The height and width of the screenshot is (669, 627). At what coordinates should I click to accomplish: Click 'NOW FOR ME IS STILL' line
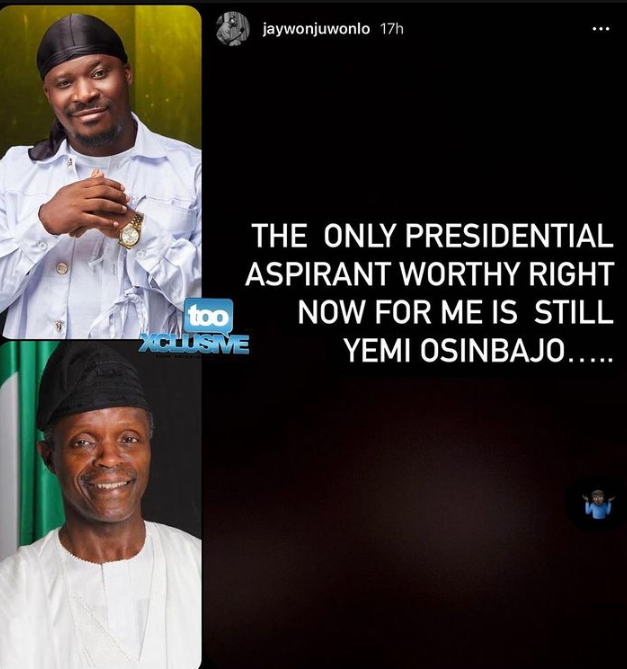click(x=455, y=312)
